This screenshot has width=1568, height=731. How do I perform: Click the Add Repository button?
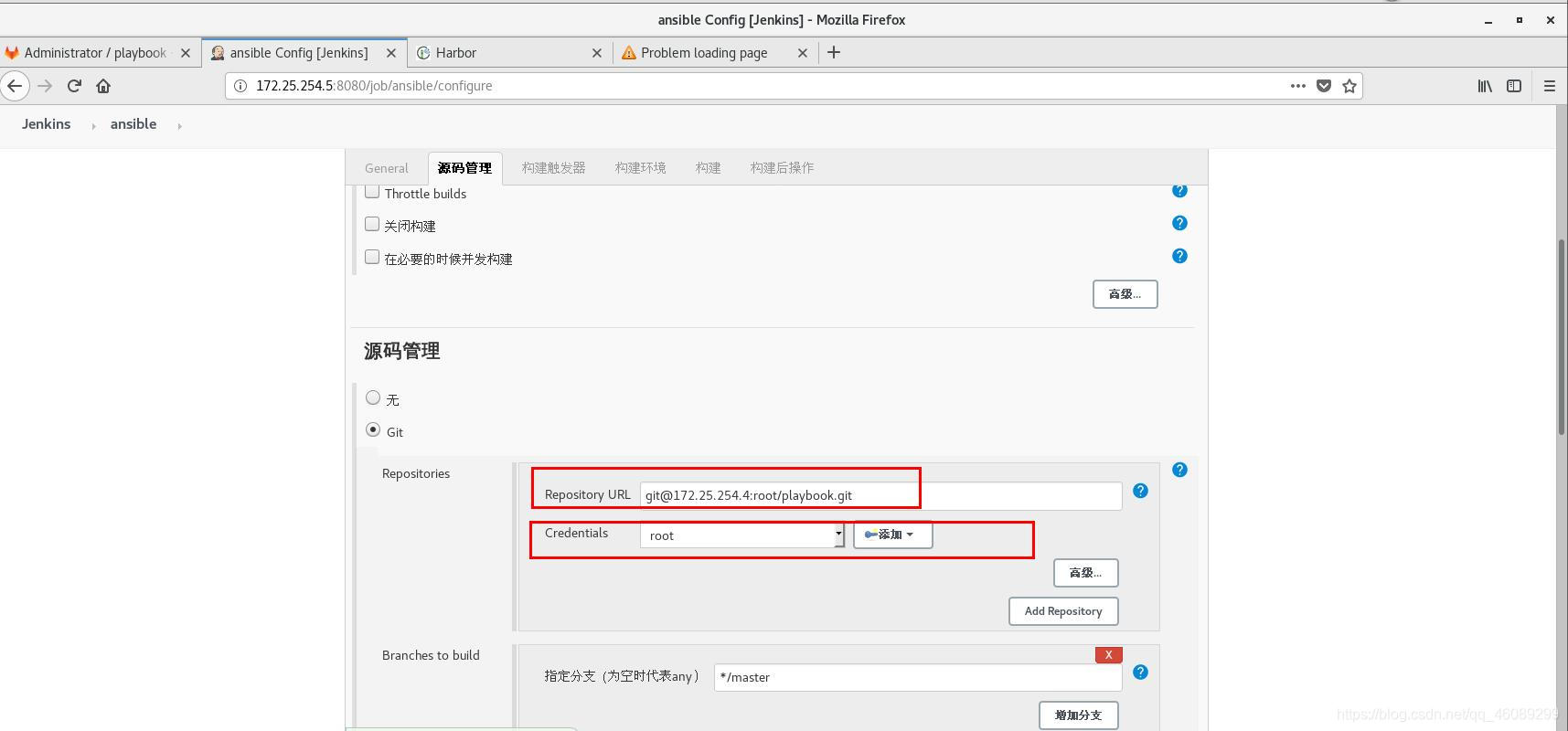[x=1063, y=611]
